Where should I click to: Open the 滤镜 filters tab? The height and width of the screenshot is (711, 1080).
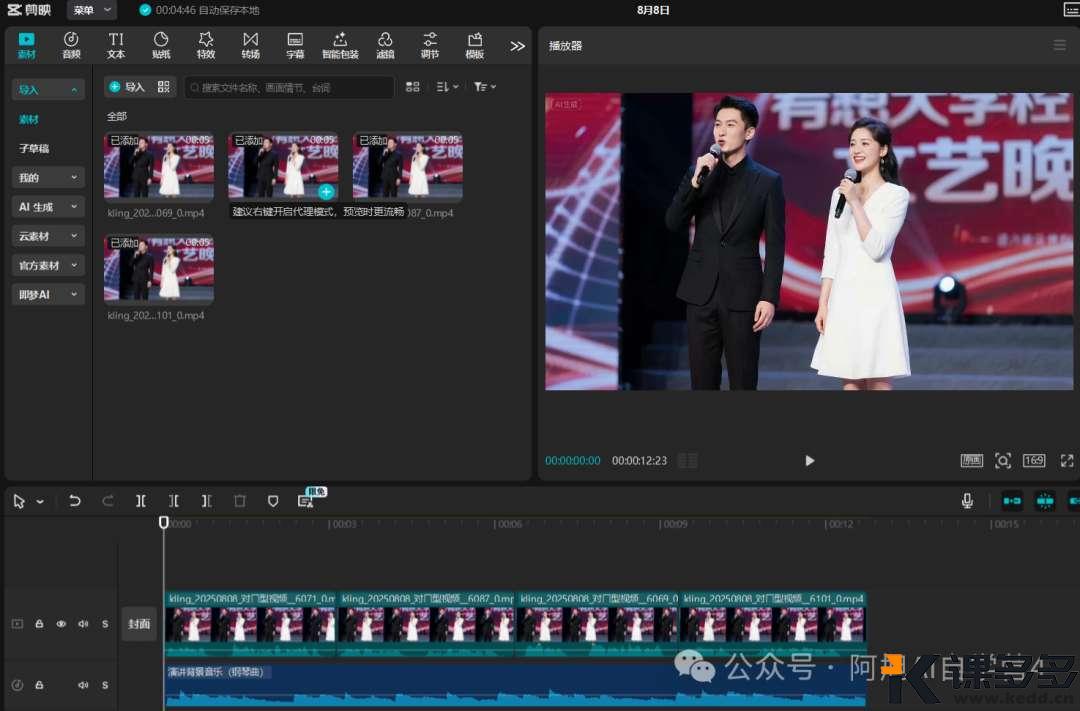click(x=385, y=45)
